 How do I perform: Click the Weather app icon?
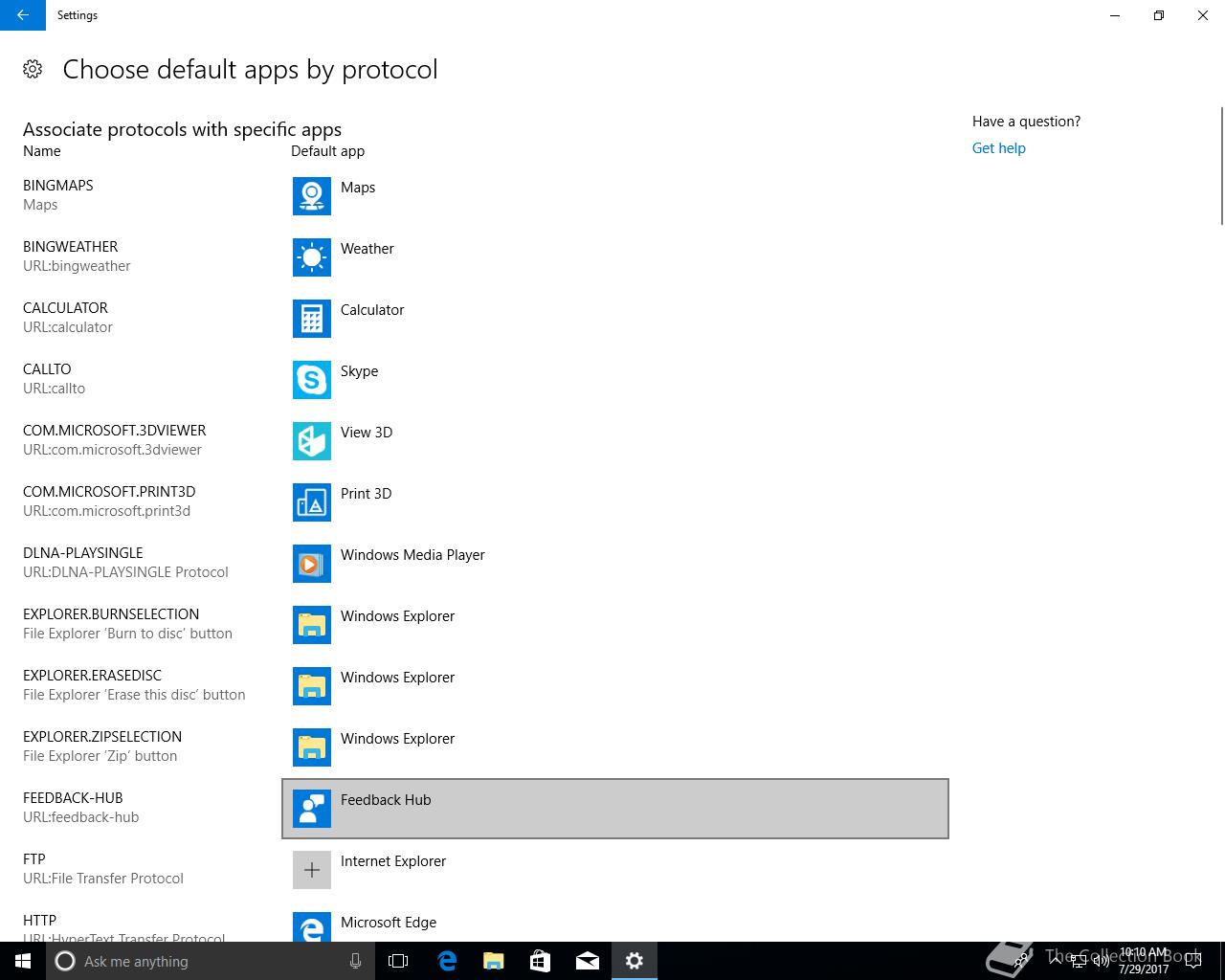[x=312, y=257]
